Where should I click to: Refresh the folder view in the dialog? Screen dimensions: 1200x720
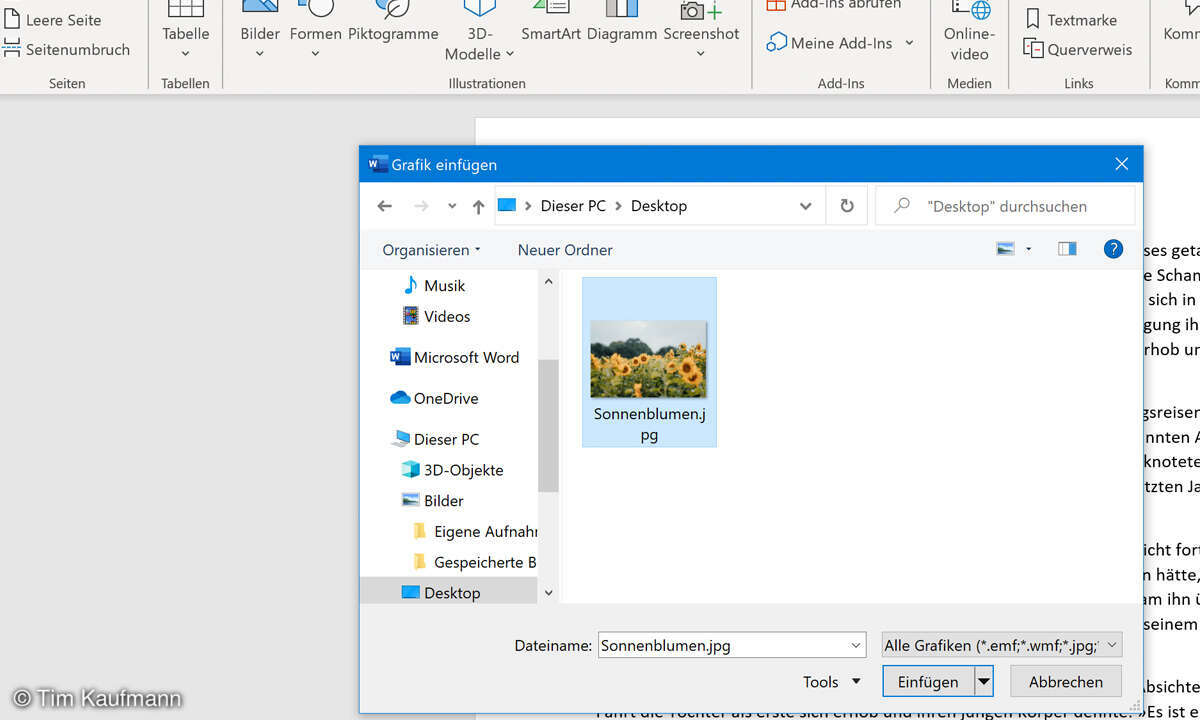coord(847,206)
